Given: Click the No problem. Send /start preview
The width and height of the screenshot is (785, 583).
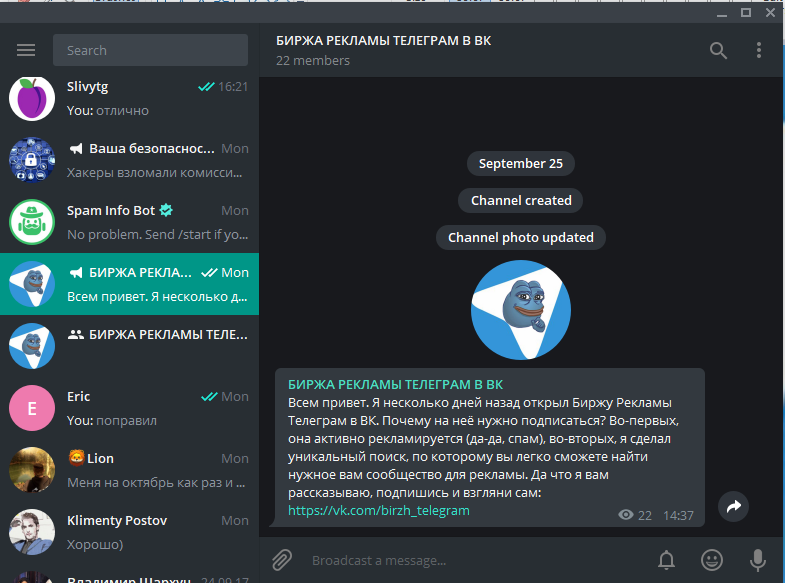Looking at the screenshot, I should click(x=158, y=234).
